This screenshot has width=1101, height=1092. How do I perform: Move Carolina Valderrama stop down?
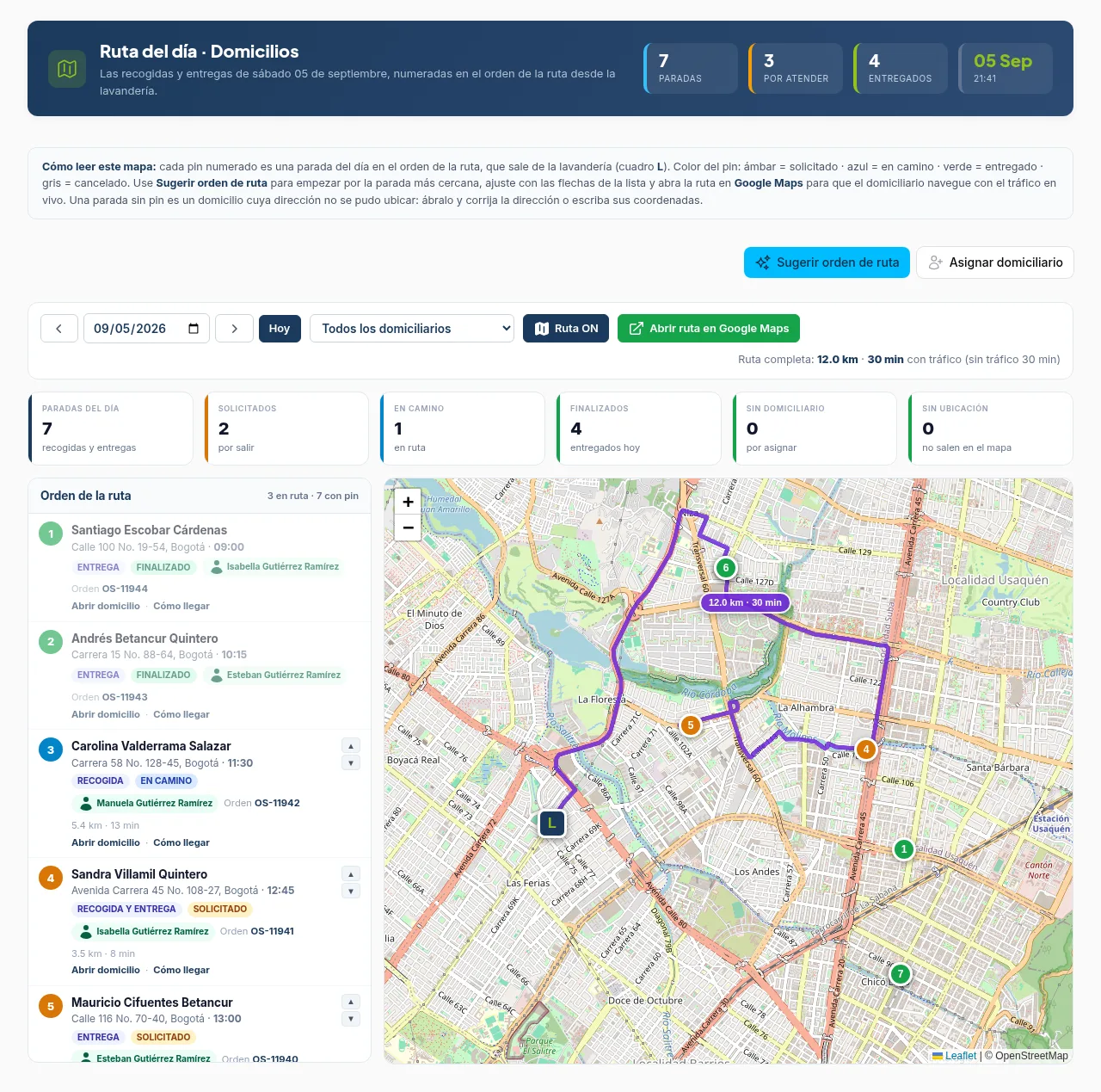pos(351,763)
